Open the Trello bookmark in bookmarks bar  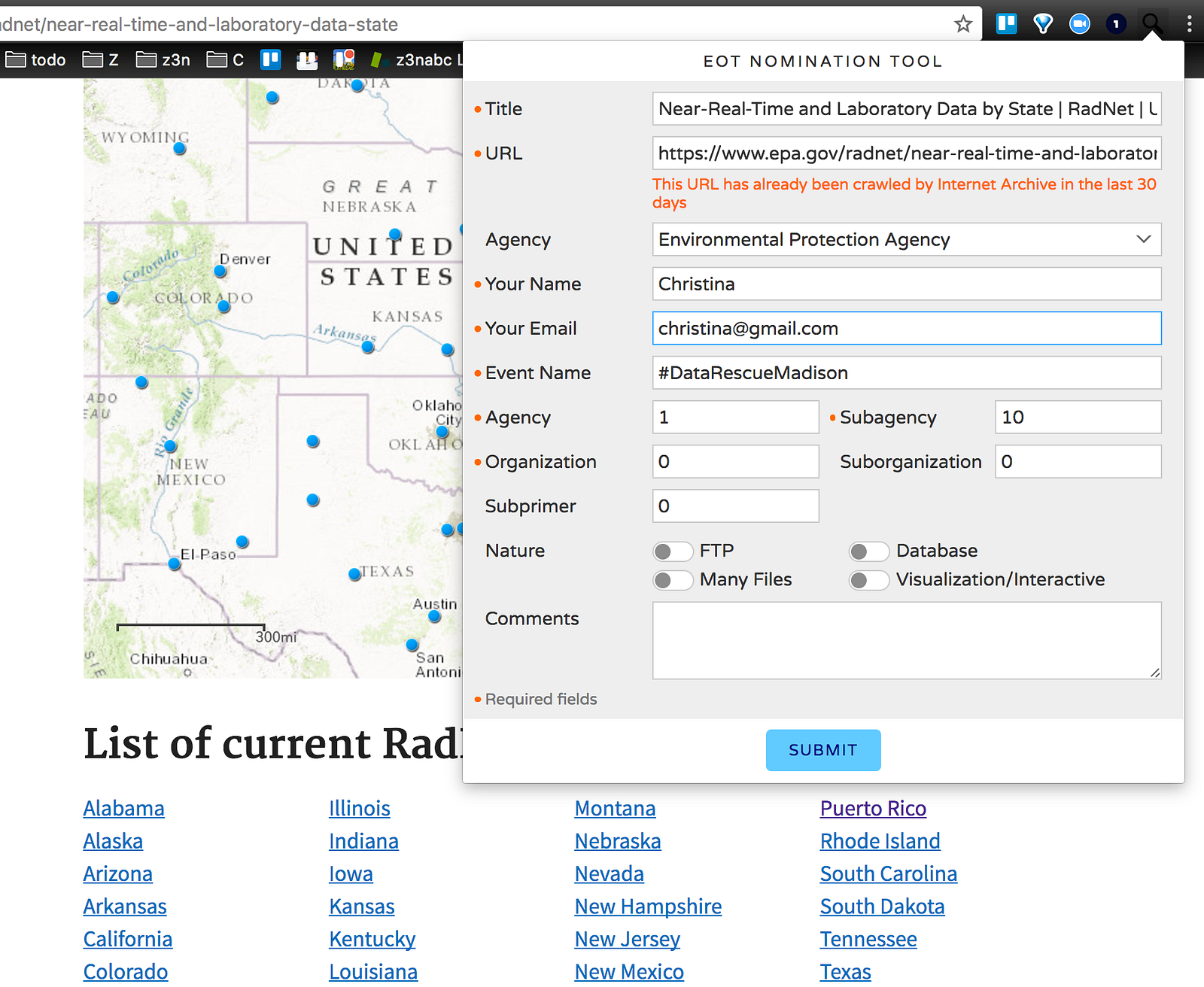[271, 59]
